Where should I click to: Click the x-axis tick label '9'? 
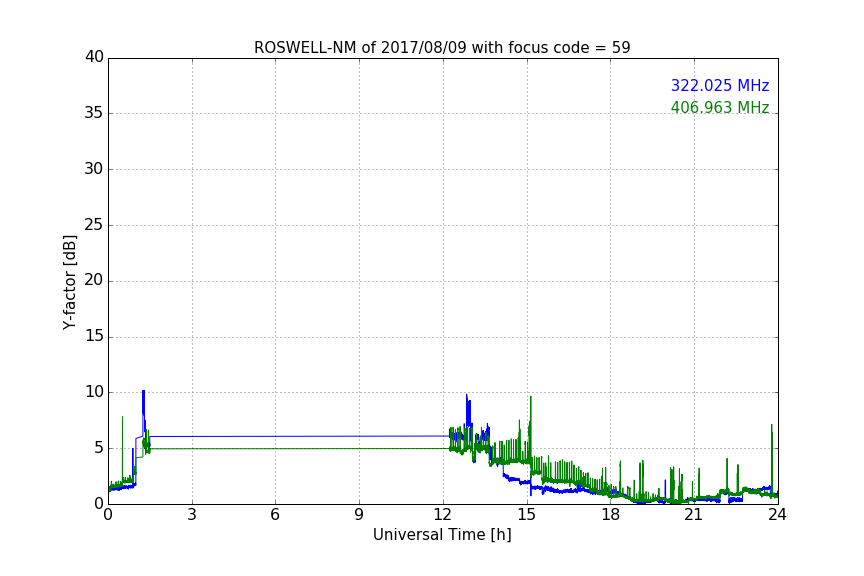pyautogui.click(x=359, y=515)
